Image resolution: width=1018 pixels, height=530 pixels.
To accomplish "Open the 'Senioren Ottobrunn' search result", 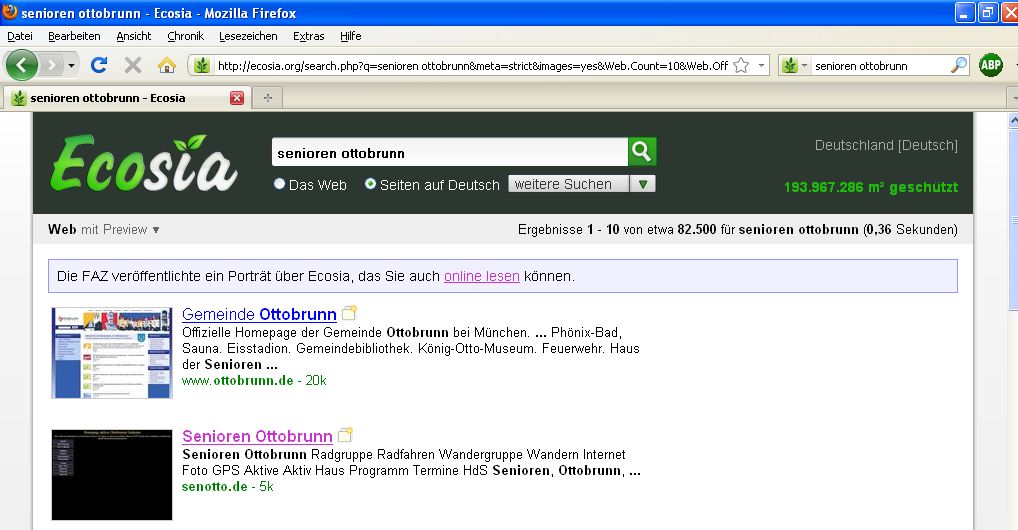I will pos(257,436).
